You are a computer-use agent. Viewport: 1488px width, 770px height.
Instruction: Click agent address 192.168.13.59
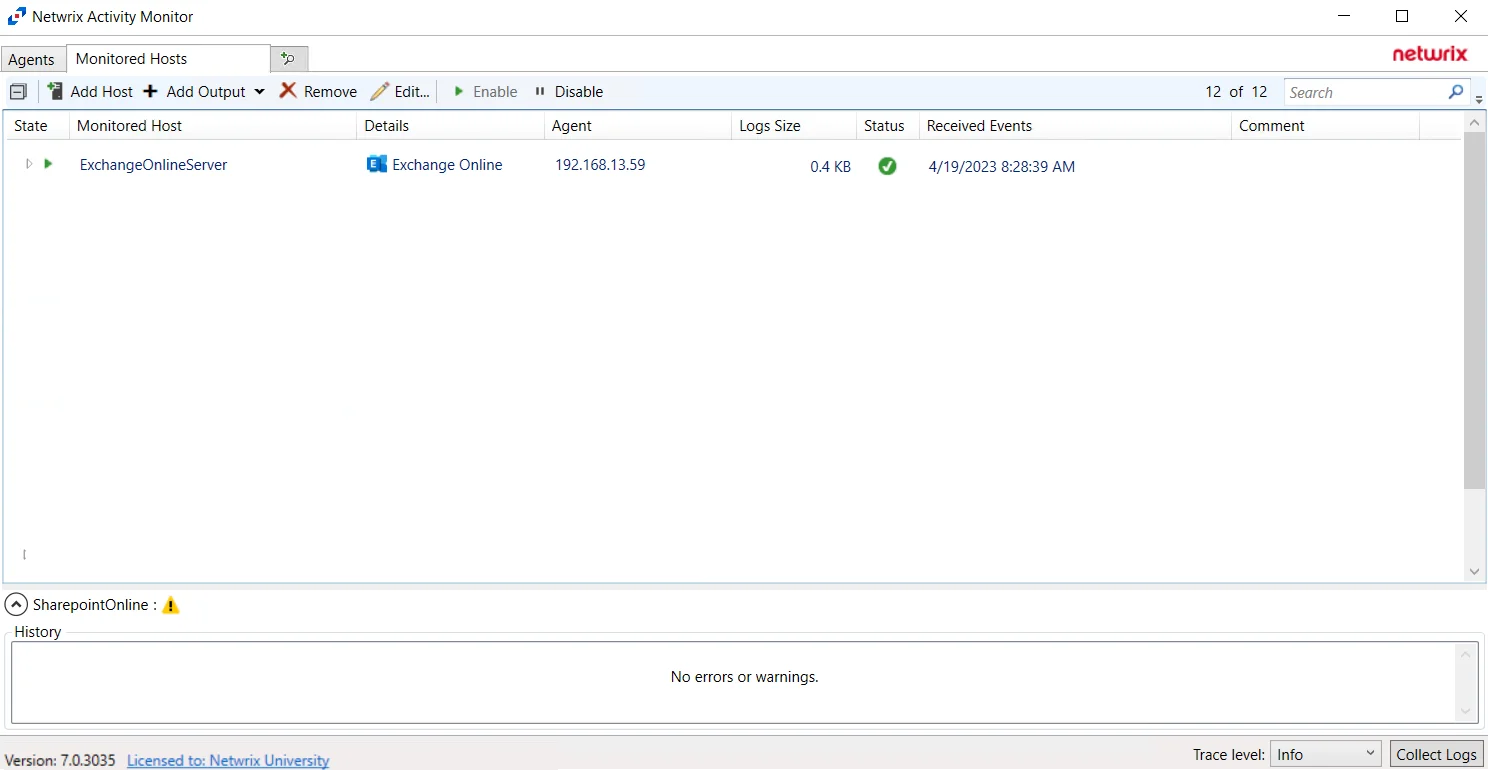coord(600,165)
